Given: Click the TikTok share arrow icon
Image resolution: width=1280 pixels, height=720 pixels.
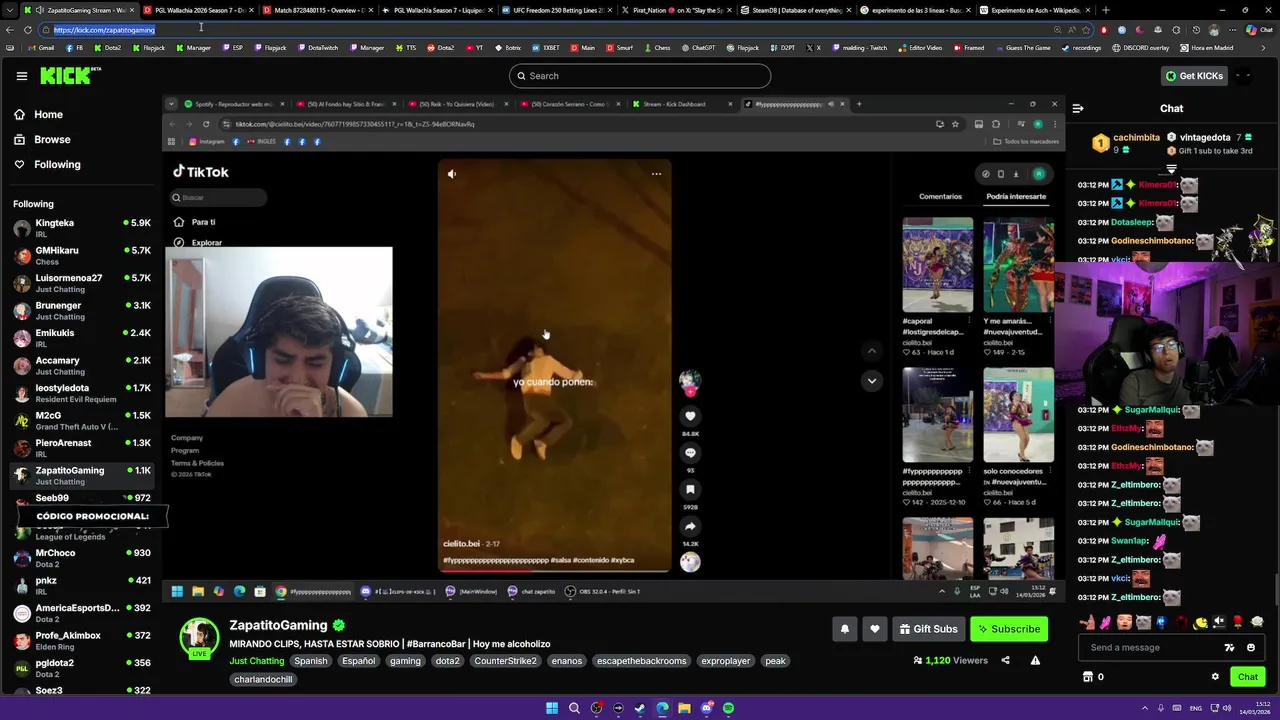Looking at the screenshot, I should click(x=690, y=527).
